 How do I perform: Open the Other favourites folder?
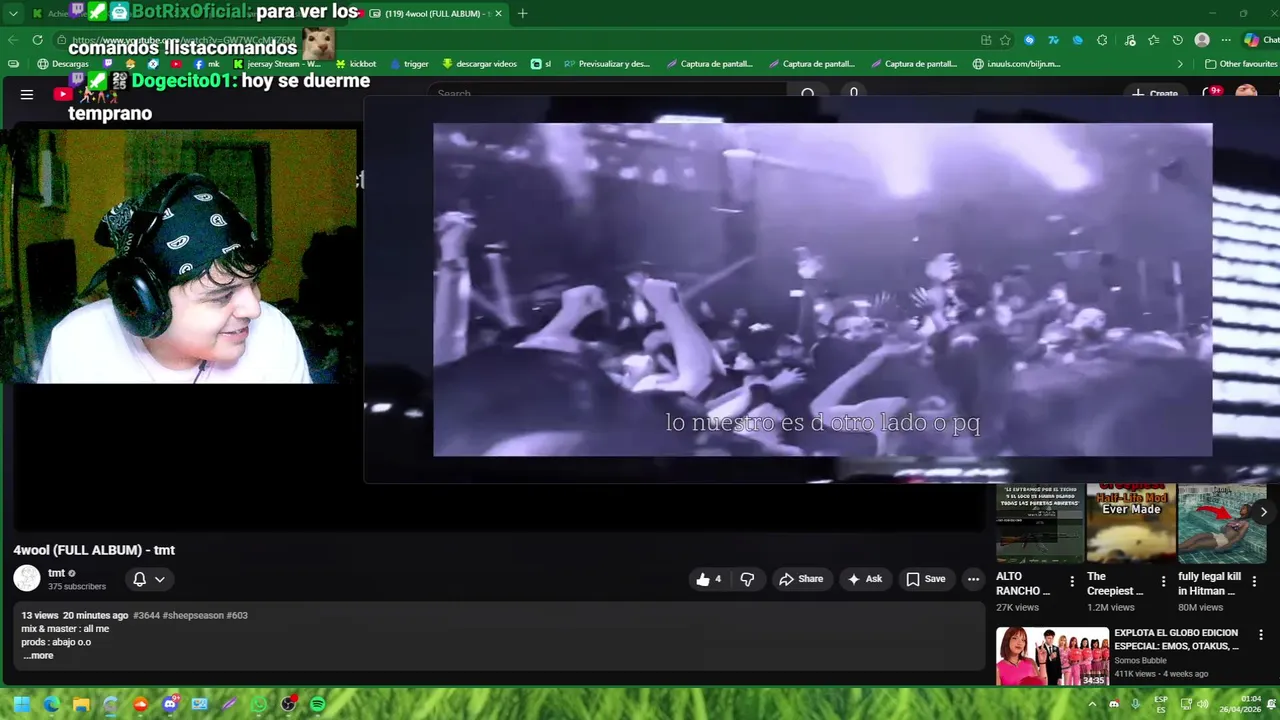click(1241, 64)
